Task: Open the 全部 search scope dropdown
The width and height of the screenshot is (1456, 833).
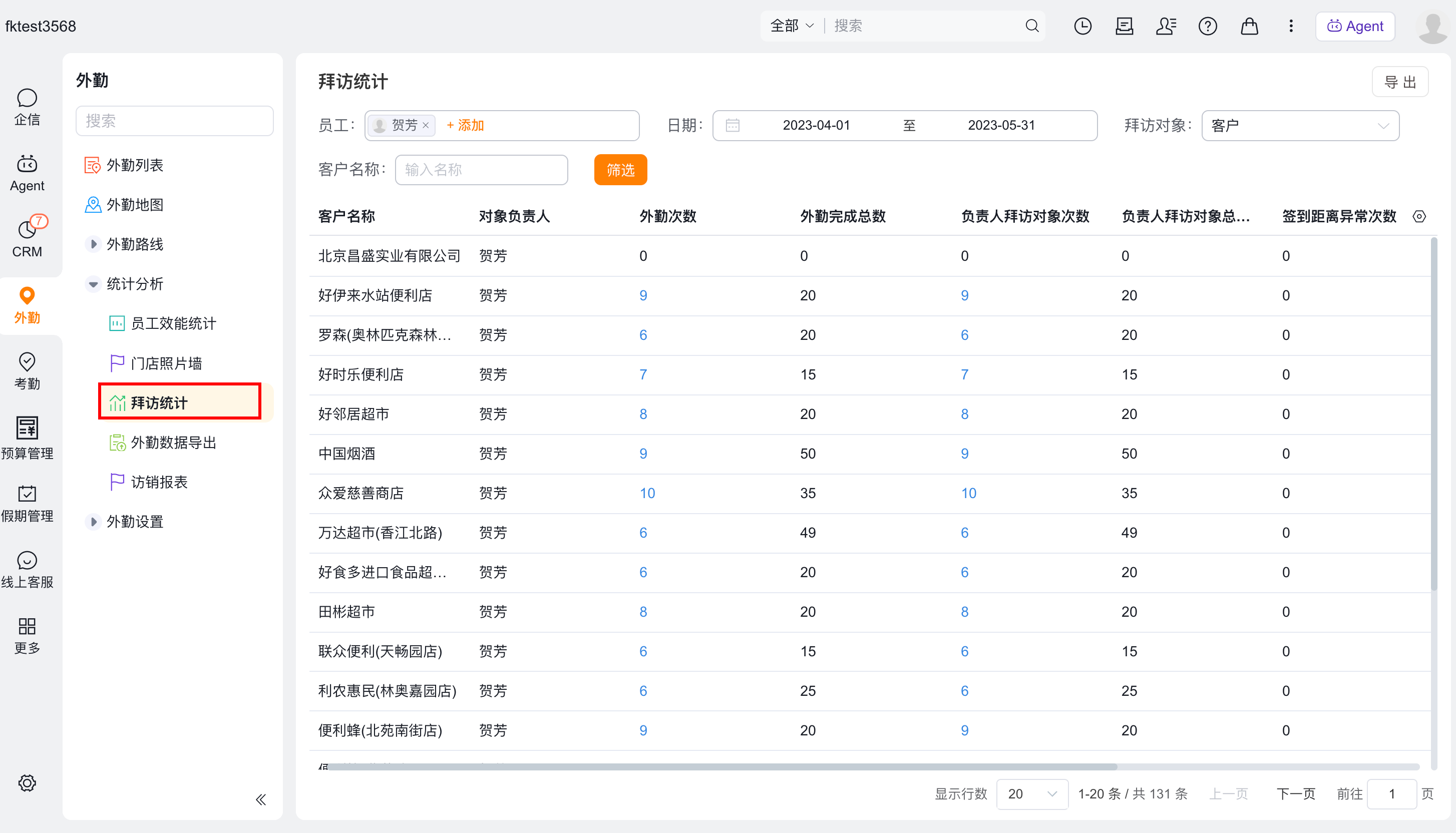Action: 792,26
